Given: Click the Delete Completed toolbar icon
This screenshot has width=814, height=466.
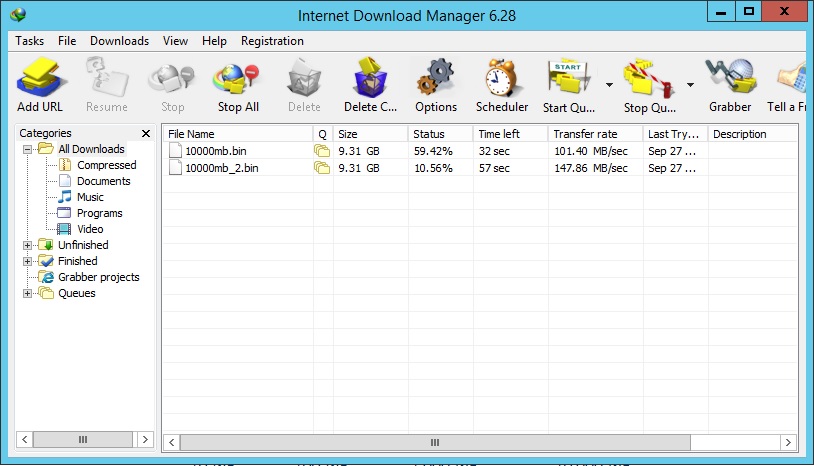Looking at the screenshot, I should click(x=370, y=78).
